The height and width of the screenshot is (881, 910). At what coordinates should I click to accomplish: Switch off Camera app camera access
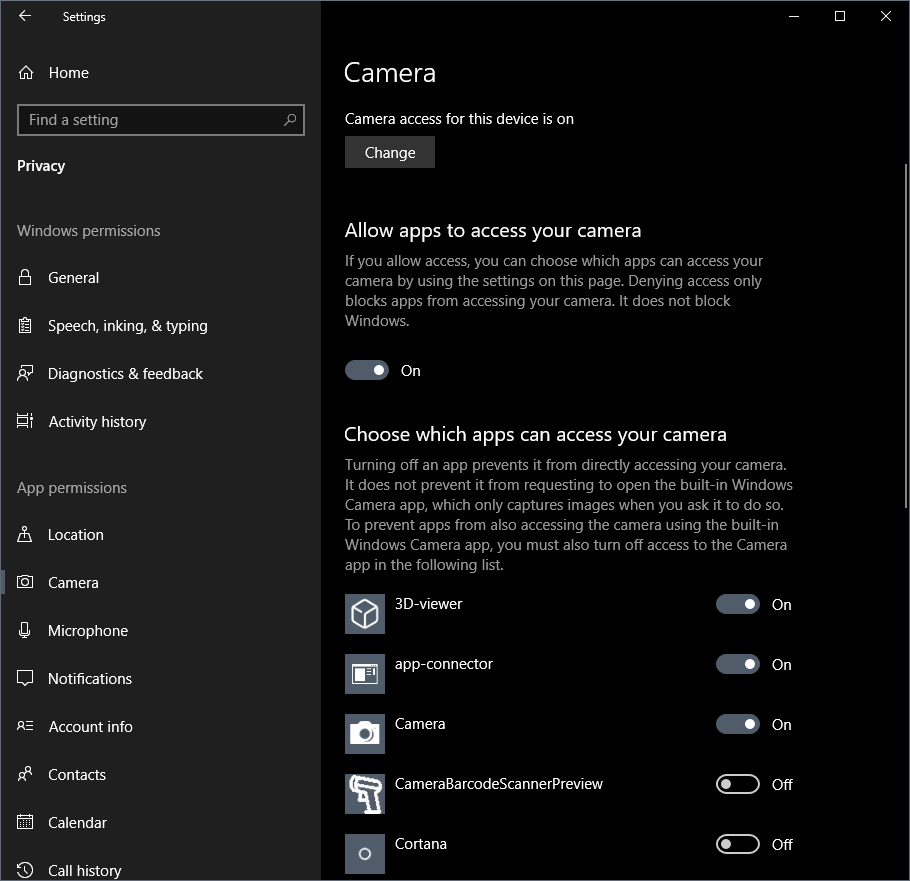coord(738,724)
